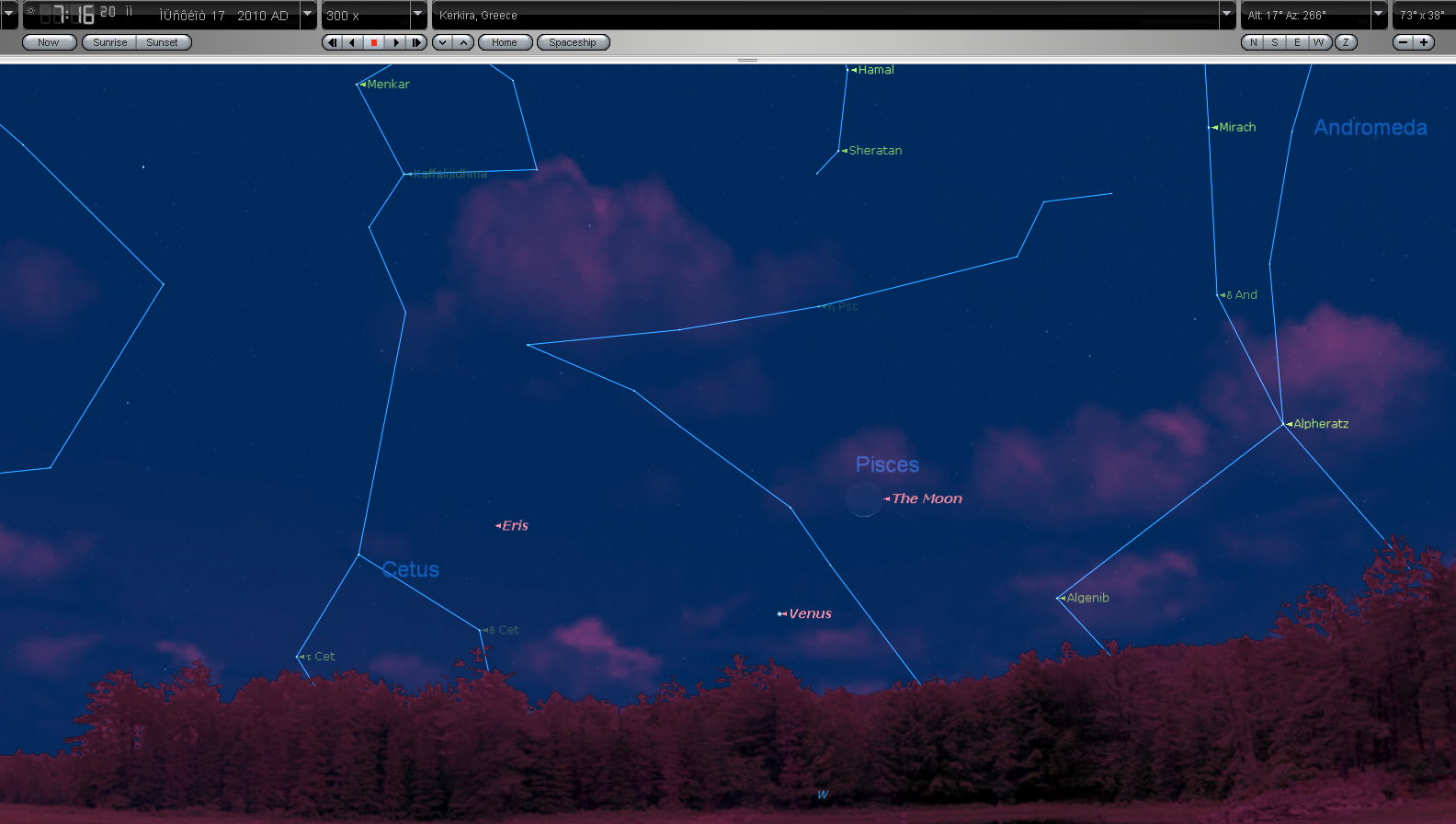Lower the viewing elevation with the down chevron
The image size is (1456, 824).
(x=442, y=42)
